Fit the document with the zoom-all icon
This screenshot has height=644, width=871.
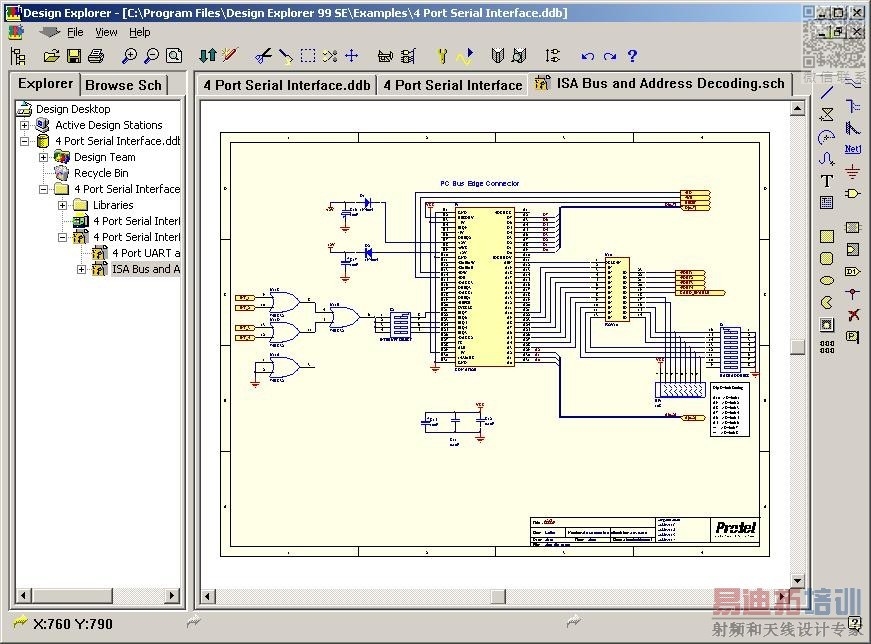tap(174, 56)
